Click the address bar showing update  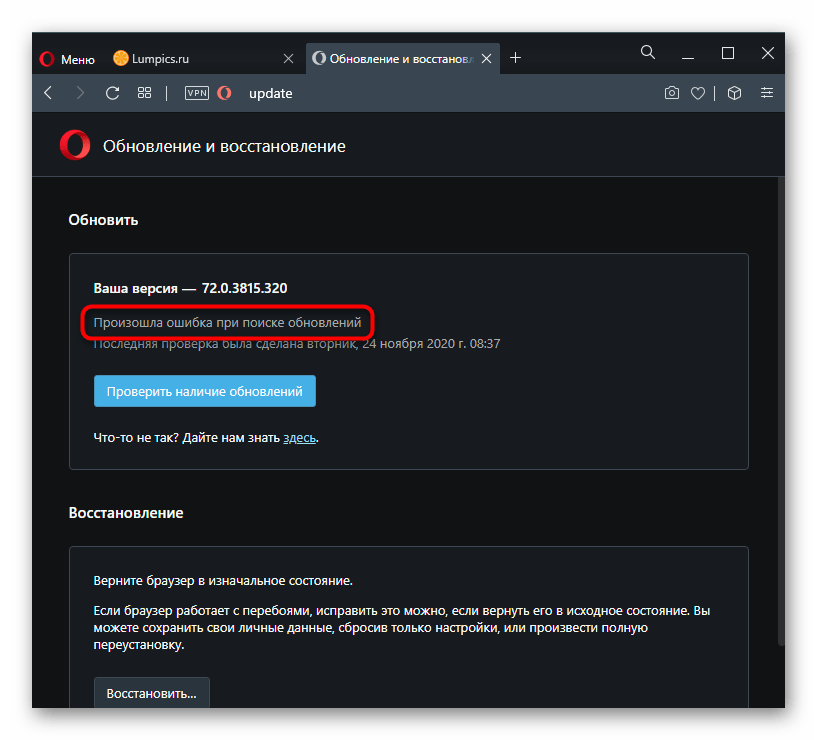coord(400,93)
